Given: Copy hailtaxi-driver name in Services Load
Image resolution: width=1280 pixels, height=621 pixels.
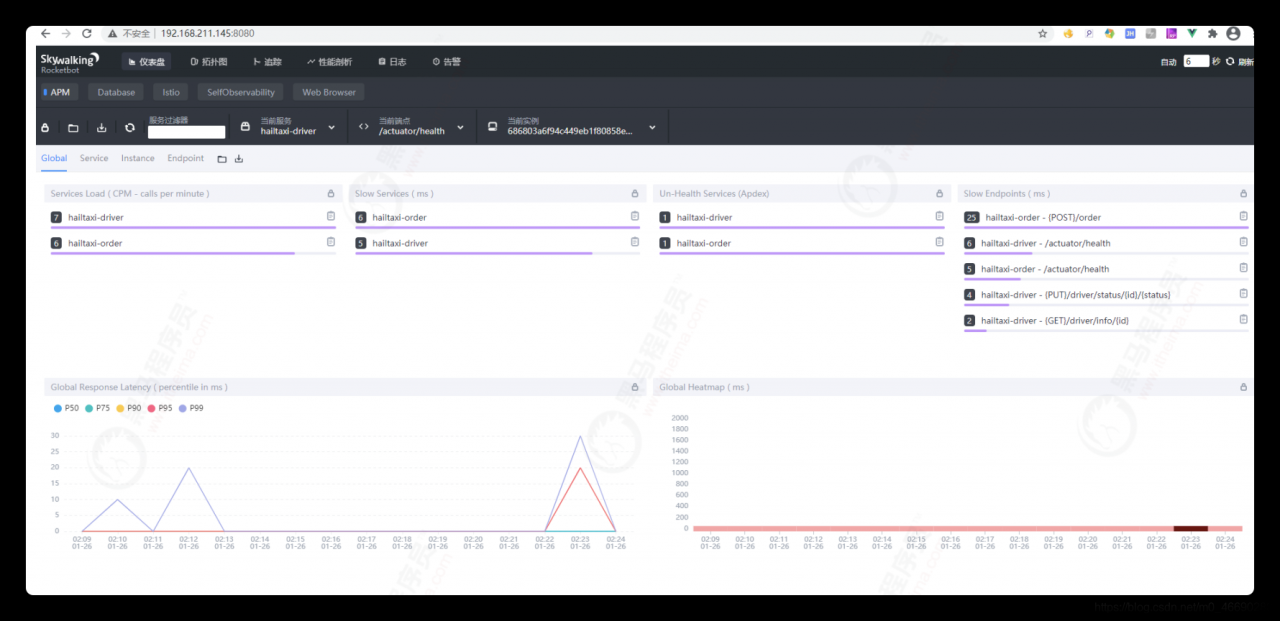Looking at the screenshot, I should tap(331, 216).
